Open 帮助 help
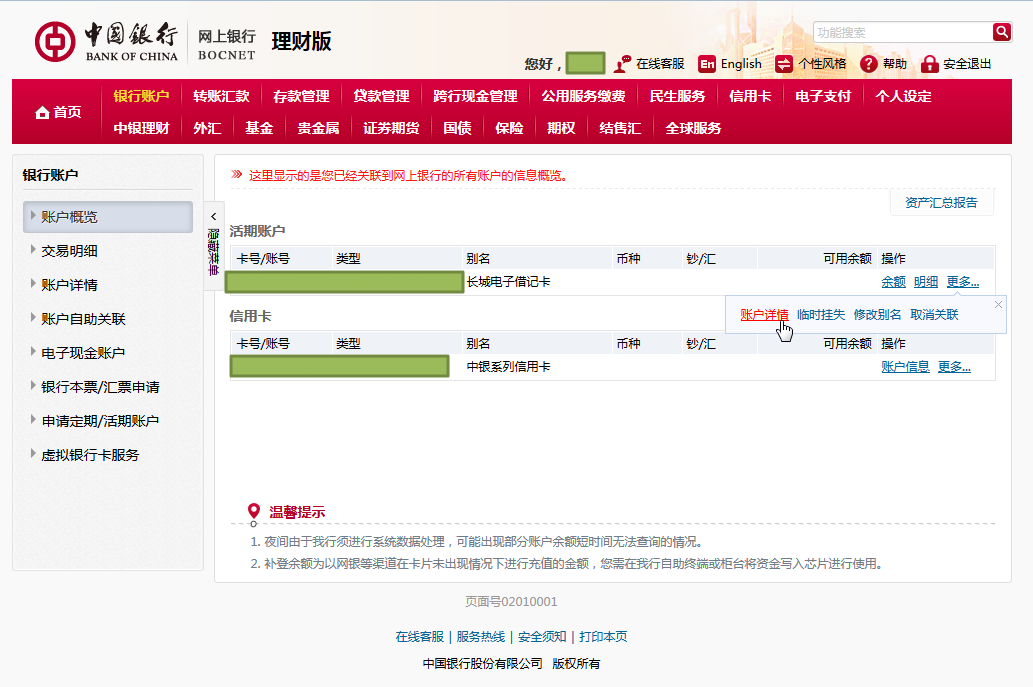This screenshot has height=687, width=1033. coord(883,64)
